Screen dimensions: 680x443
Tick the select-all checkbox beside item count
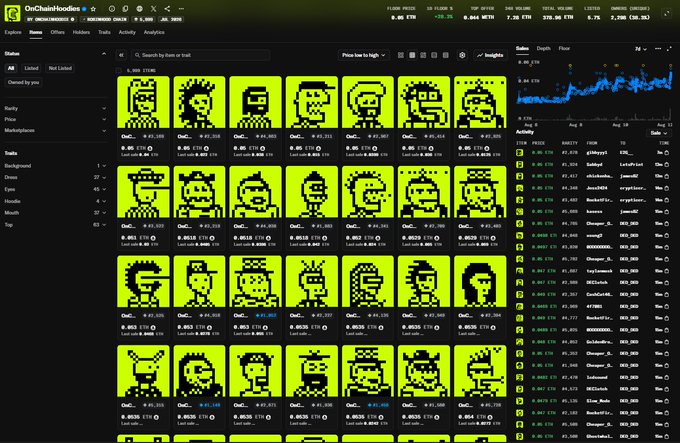pyautogui.click(x=119, y=70)
